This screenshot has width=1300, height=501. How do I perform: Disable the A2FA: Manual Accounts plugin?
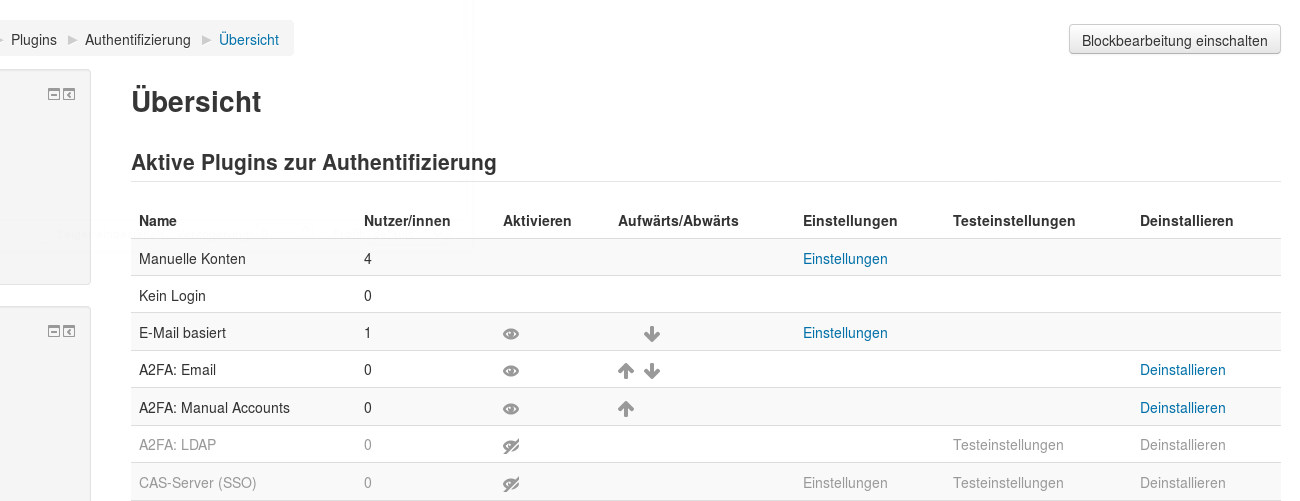coord(511,409)
